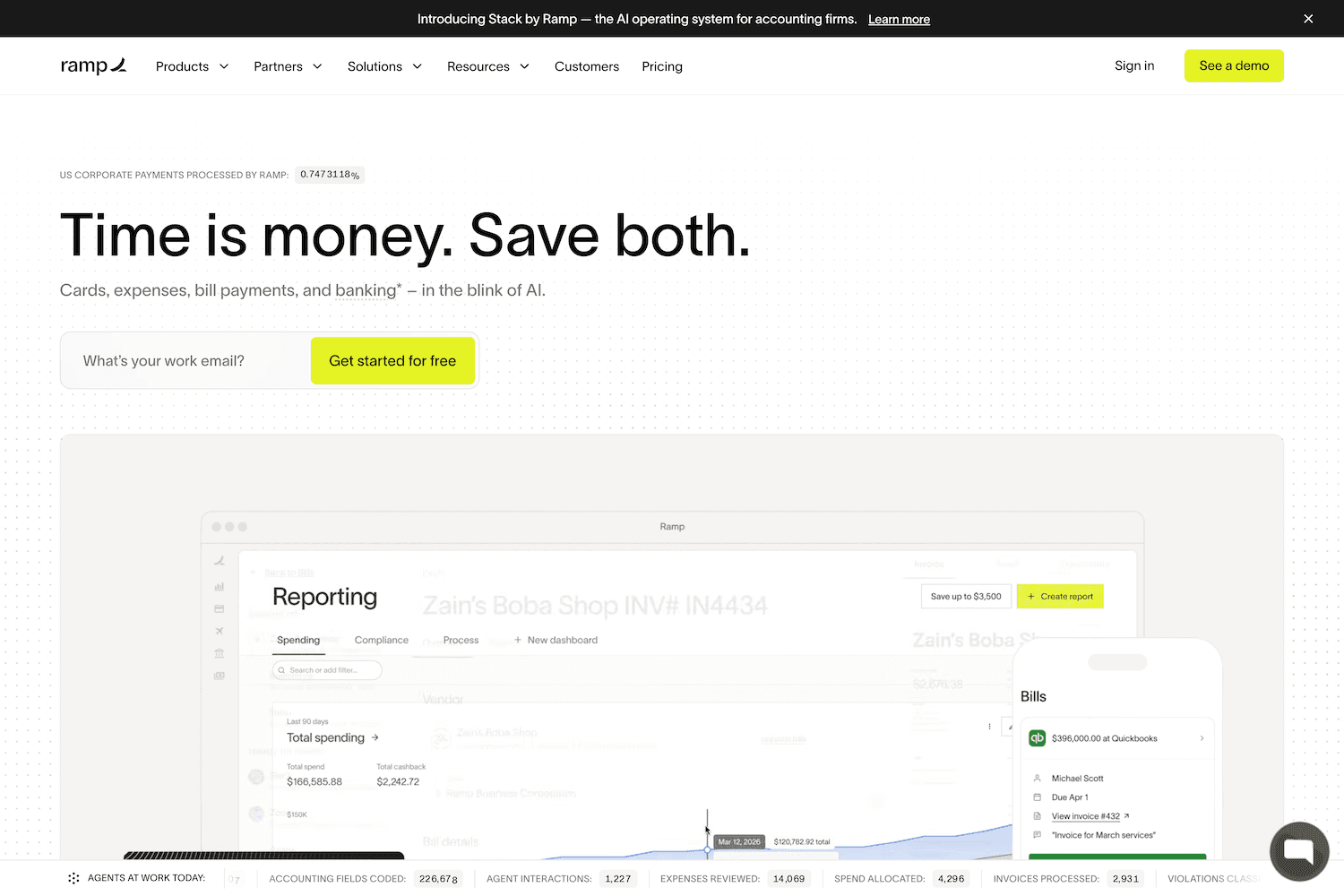The height and width of the screenshot is (896, 1344).
Task: Click the Sign in link
Action: coord(1134,65)
